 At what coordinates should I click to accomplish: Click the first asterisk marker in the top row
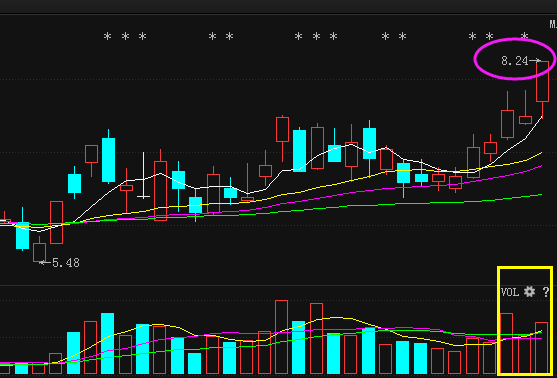point(107,36)
